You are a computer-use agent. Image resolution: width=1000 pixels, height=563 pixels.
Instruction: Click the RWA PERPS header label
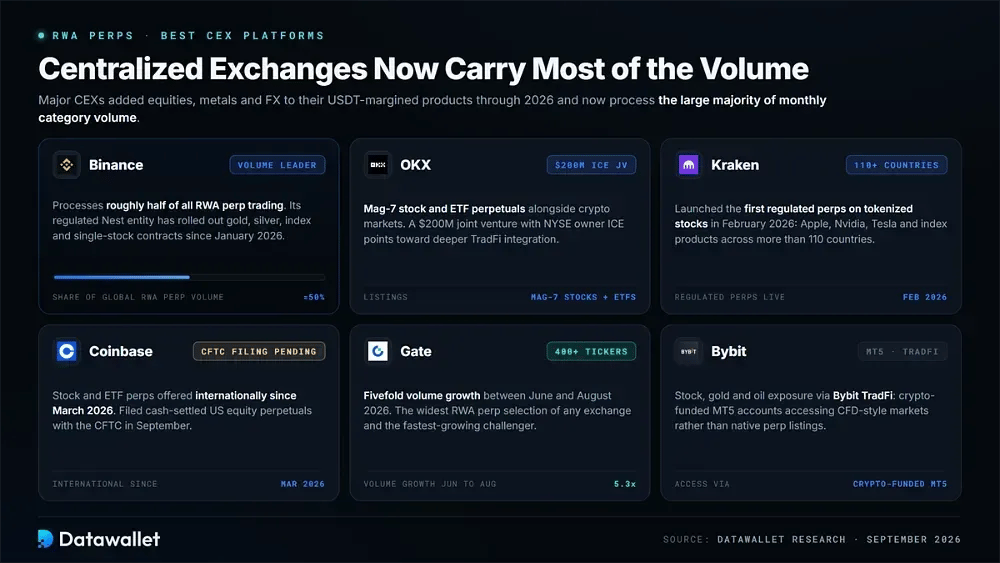pos(93,36)
